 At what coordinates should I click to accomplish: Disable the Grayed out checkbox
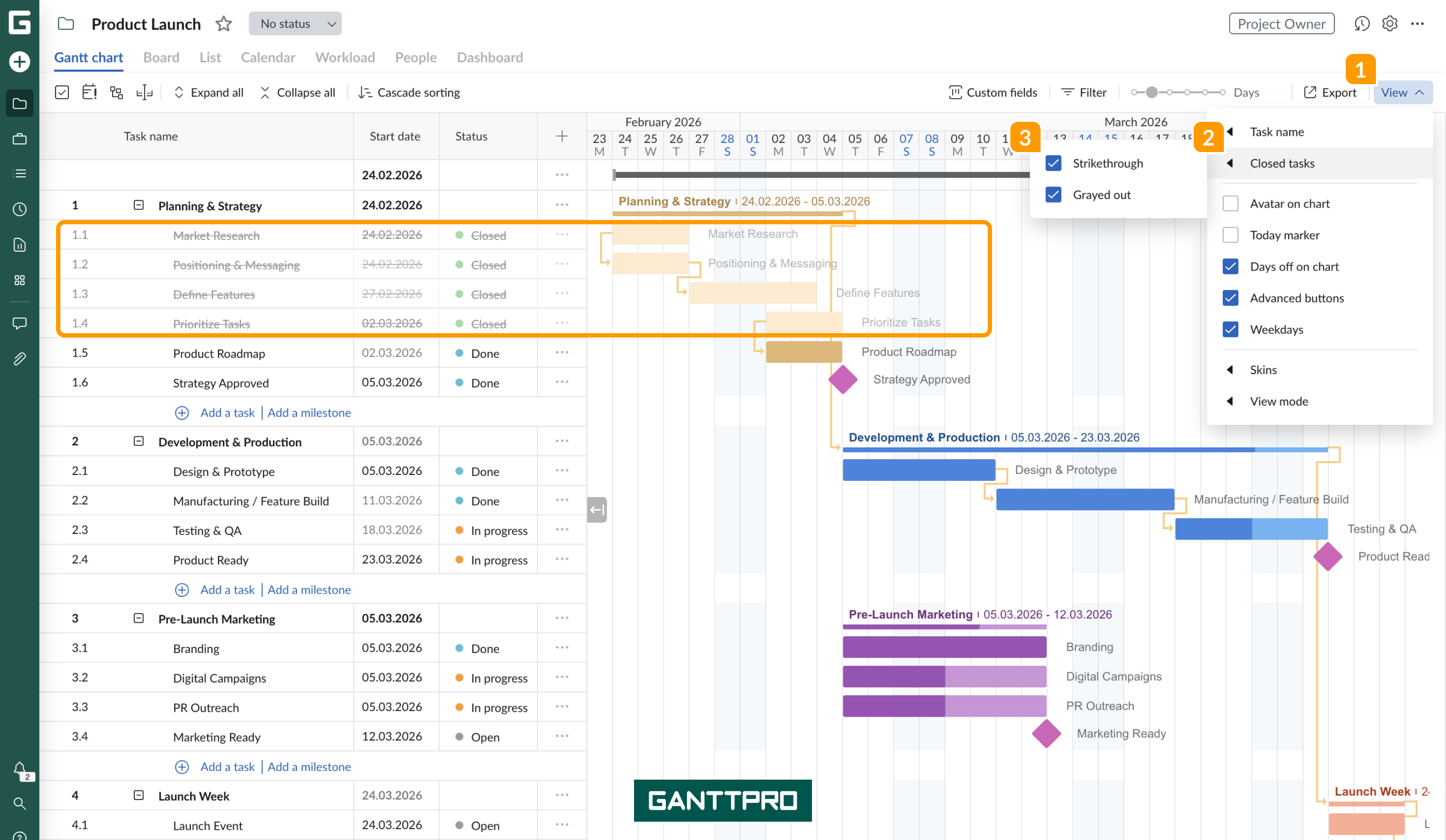[x=1053, y=195]
